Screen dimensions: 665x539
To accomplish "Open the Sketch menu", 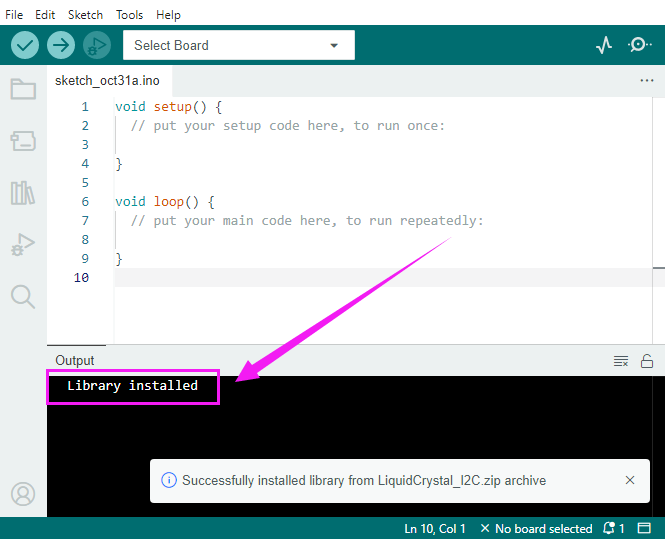I will point(85,15).
